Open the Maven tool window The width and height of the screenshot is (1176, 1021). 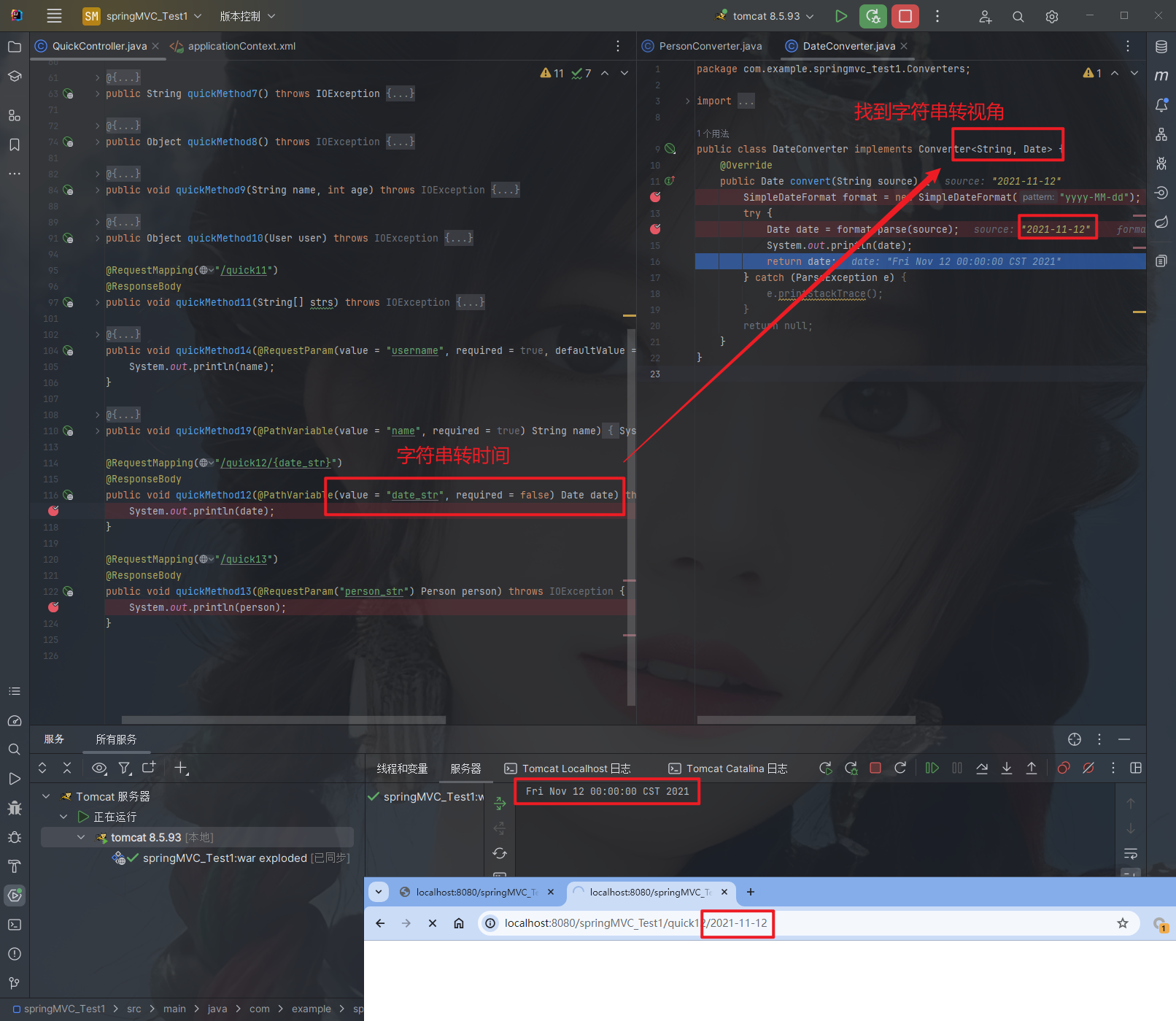click(x=1161, y=76)
